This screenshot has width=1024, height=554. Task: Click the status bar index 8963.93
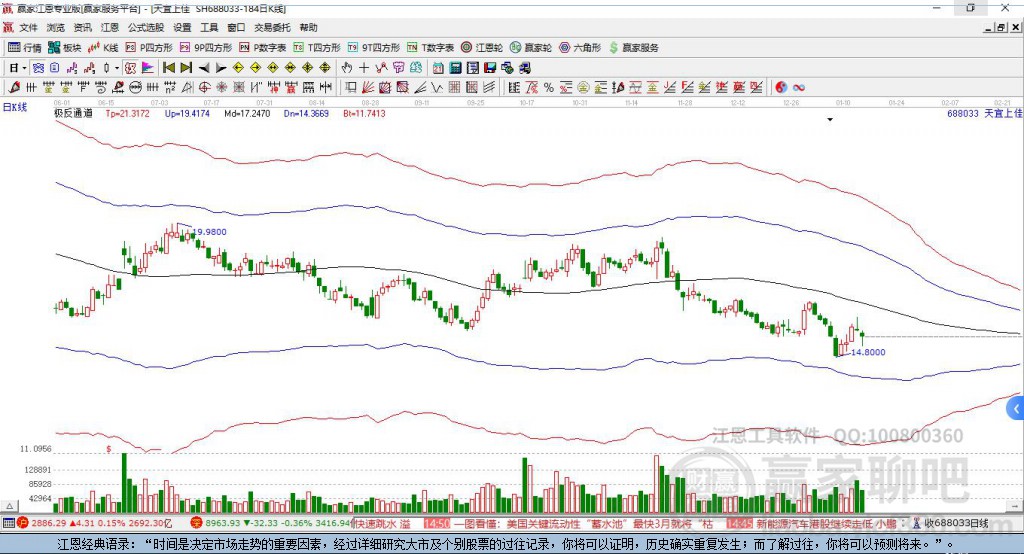coord(223,523)
